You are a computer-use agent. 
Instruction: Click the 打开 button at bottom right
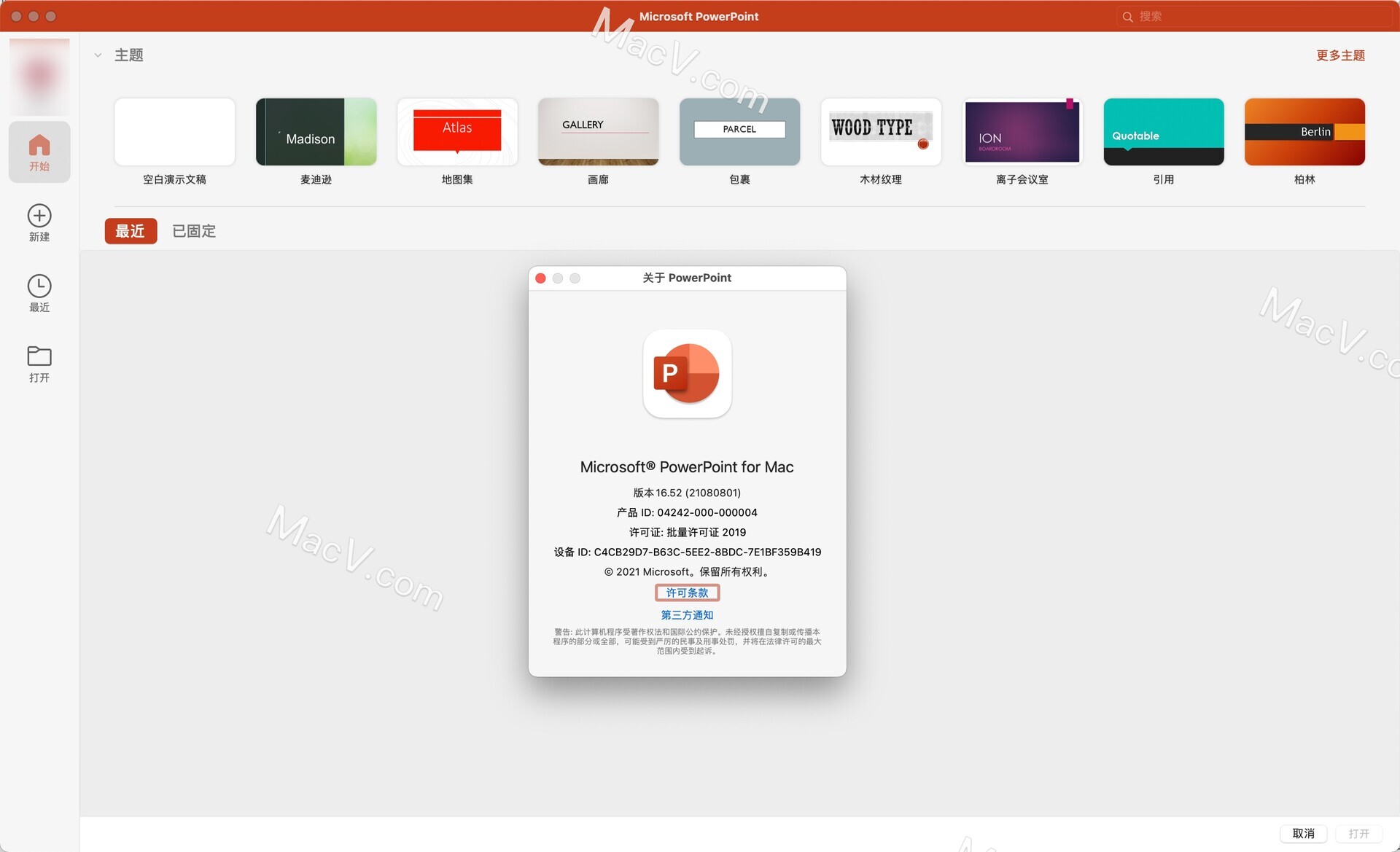[x=1358, y=833]
